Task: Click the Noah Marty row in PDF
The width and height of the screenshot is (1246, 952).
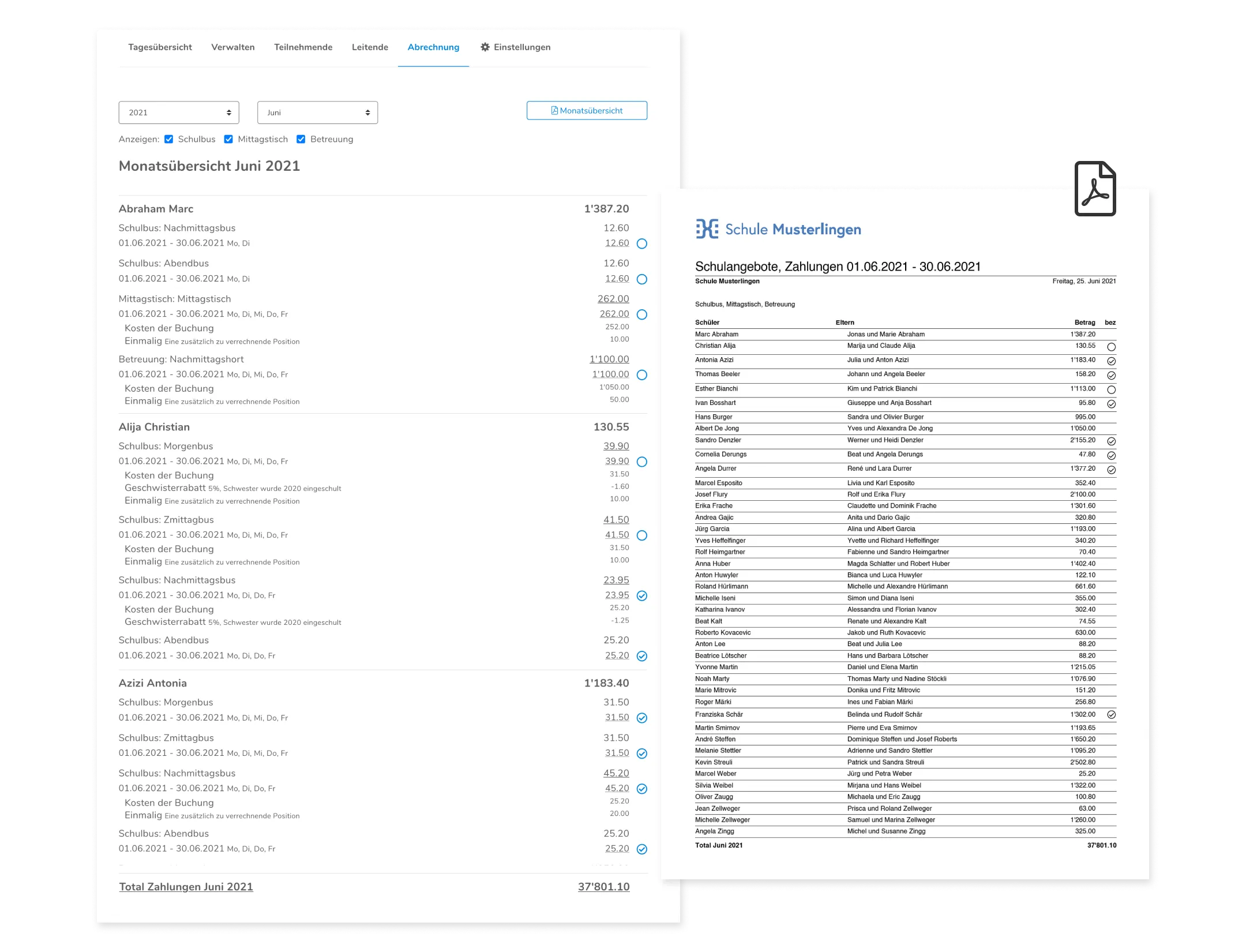Action: point(906,679)
